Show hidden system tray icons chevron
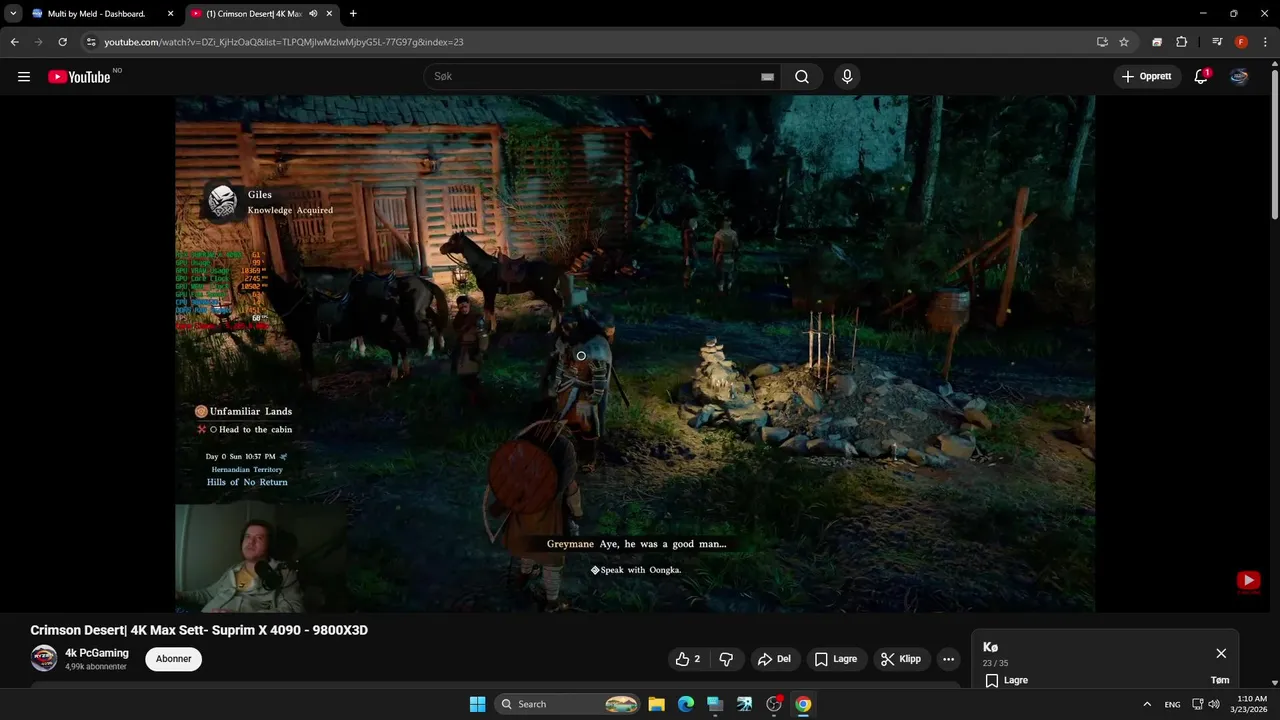The image size is (1280, 720). tap(1147, 704)
